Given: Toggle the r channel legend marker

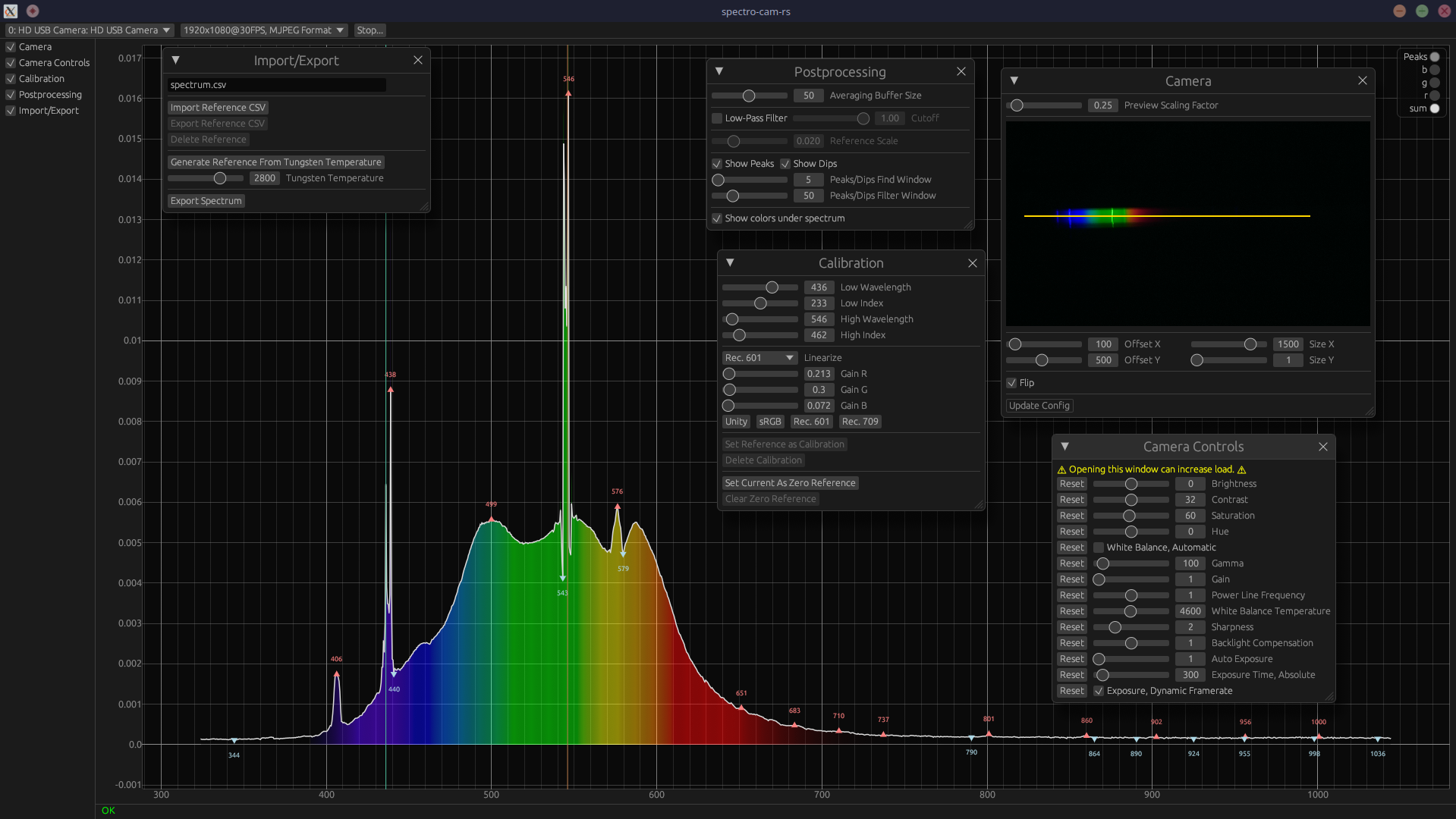Looking at the screenshot, I should [x=1435, y=96].
